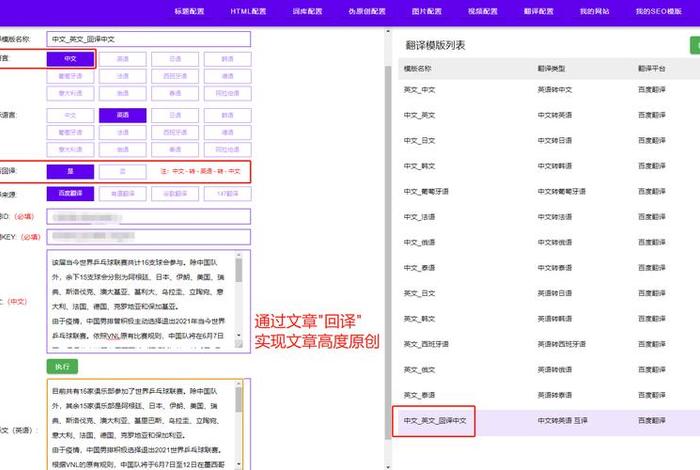Select 泰语 as the target language
700x470 pixels.
[175, 149]
